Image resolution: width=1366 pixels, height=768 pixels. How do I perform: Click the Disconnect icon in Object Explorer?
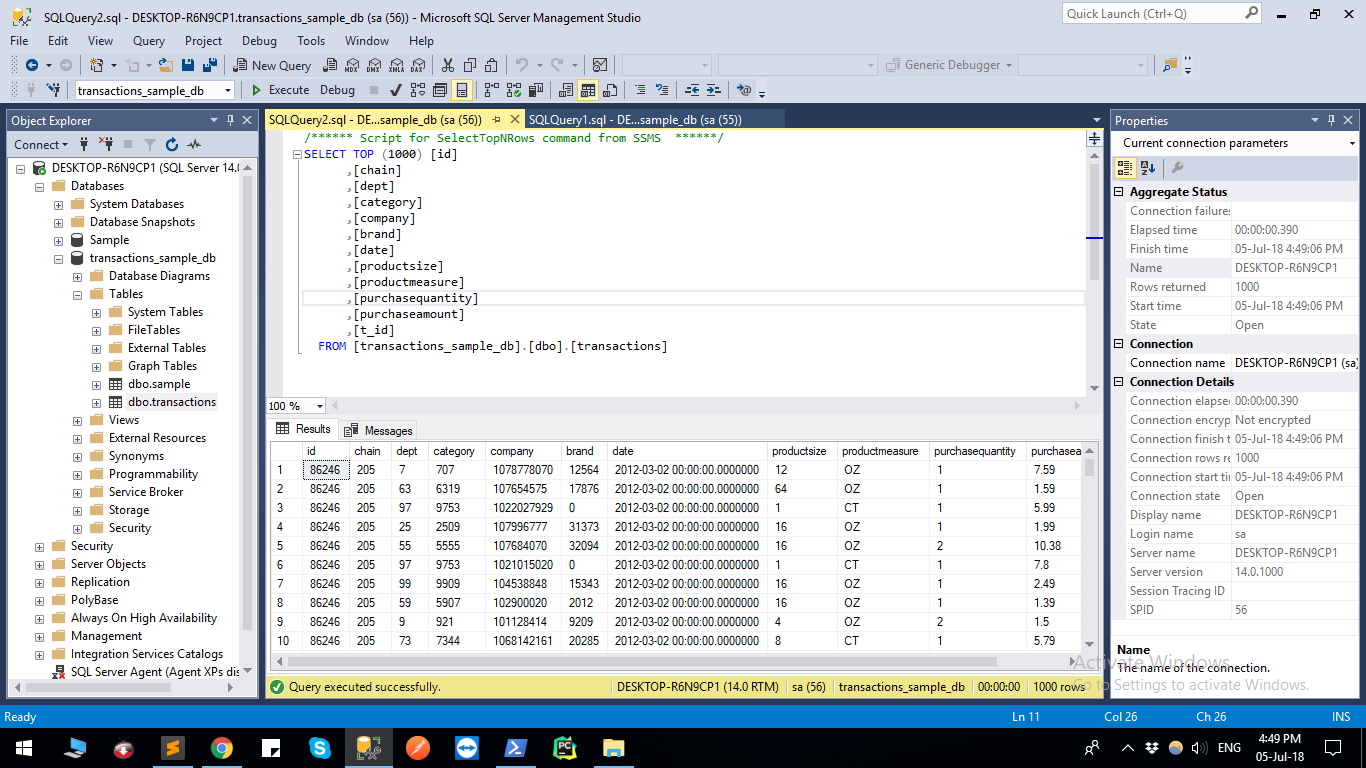point(107,144)
